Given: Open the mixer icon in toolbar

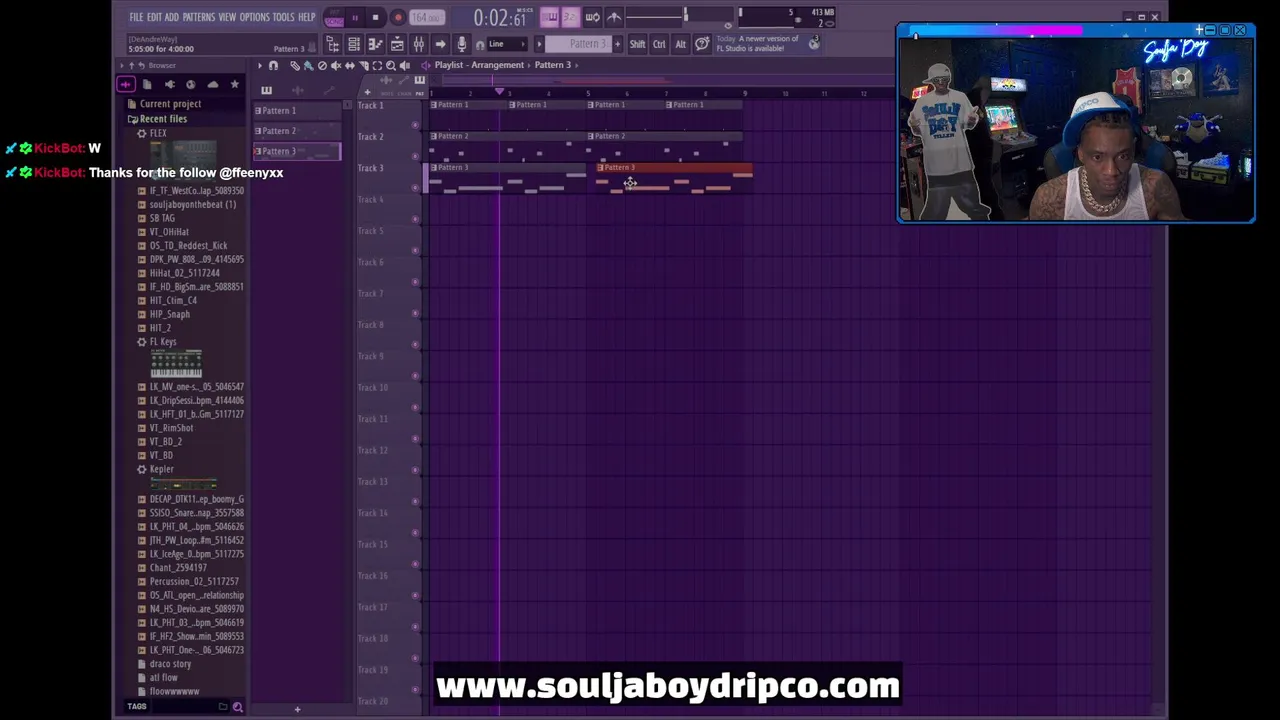Looking at the screenshot, I should point(419,44).
